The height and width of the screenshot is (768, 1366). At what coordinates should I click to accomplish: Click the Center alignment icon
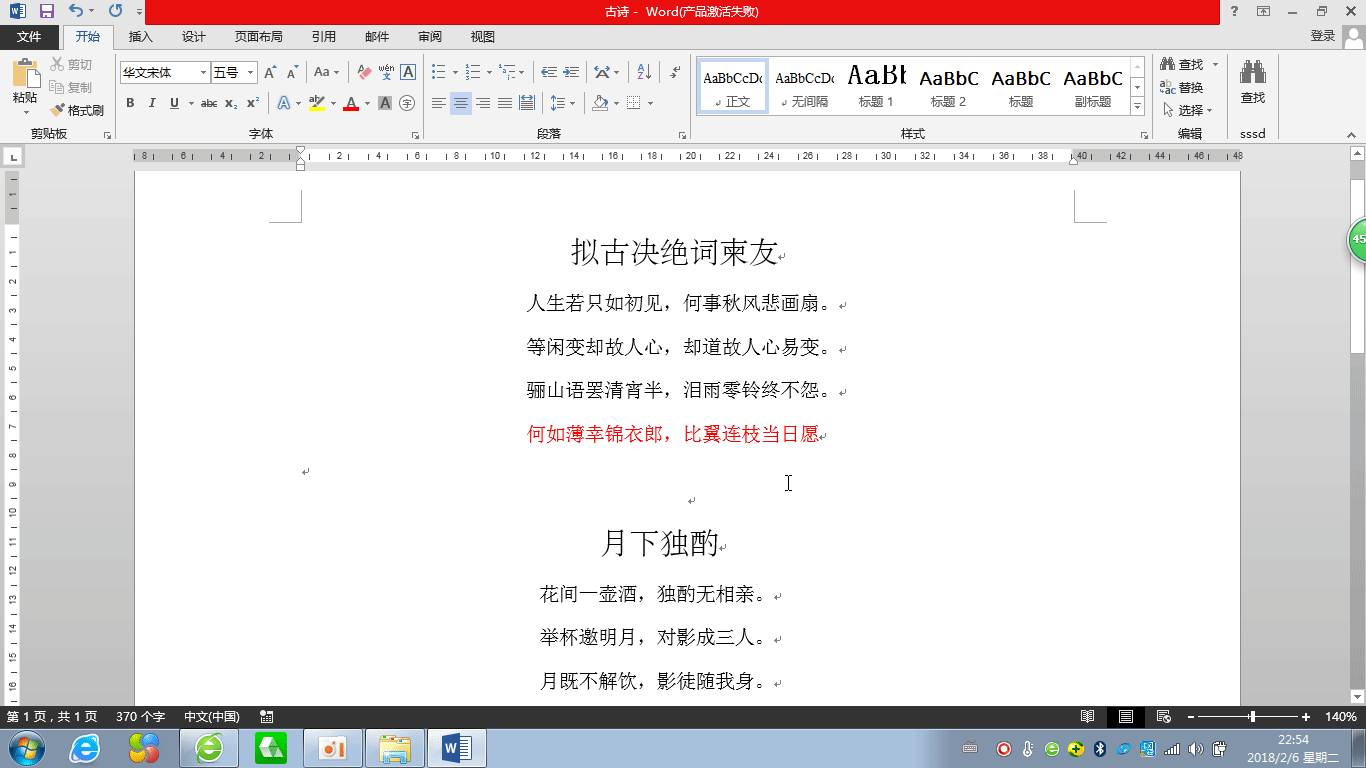[461, 103]
